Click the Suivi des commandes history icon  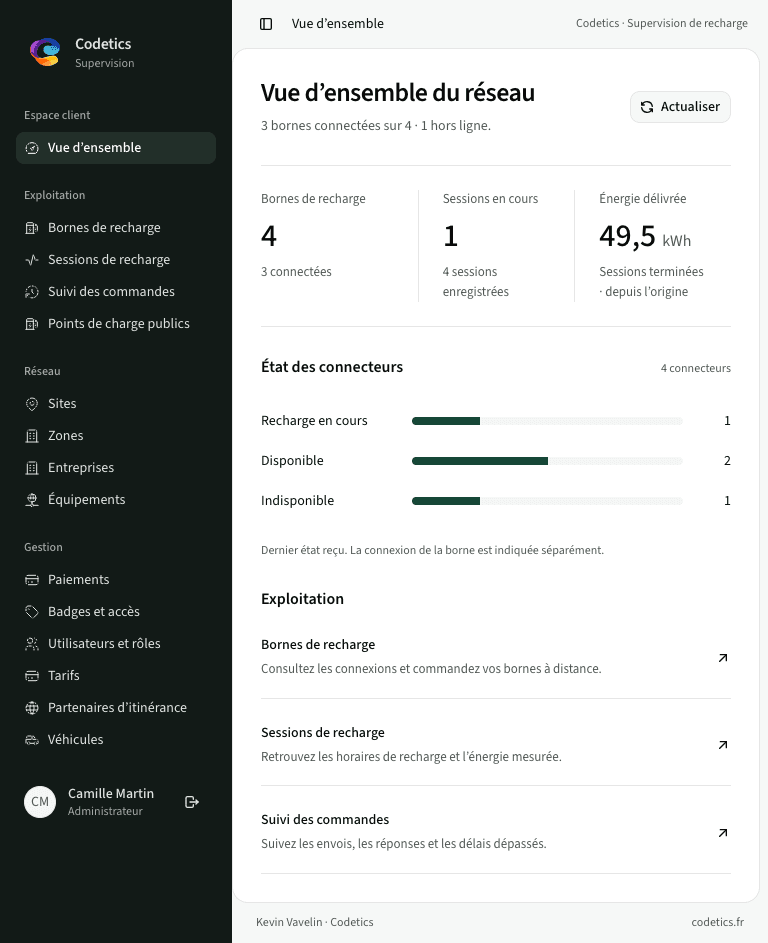coord(32,292)
